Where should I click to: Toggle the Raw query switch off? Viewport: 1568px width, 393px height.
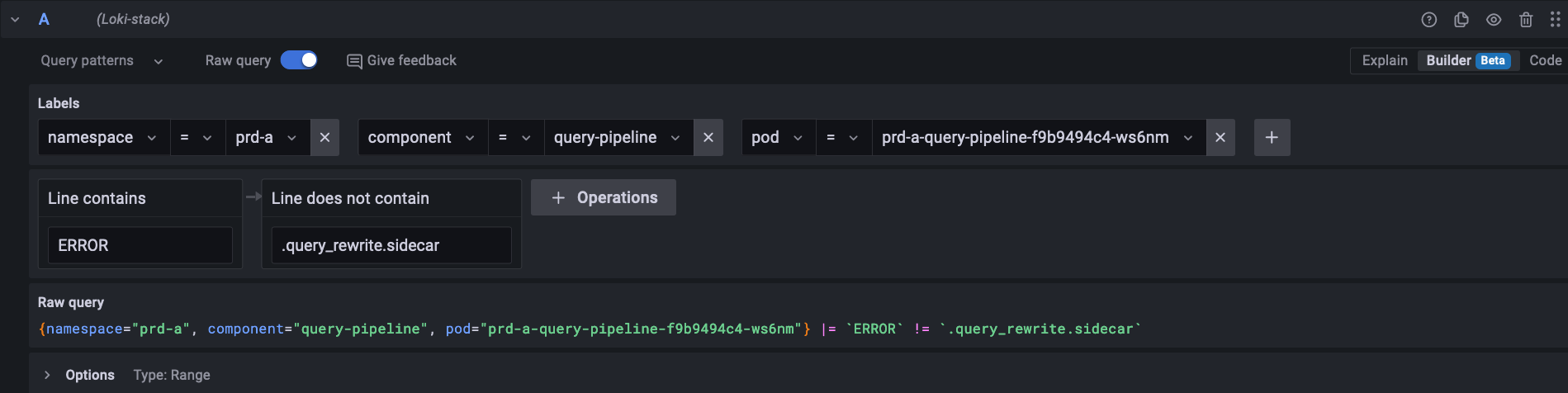click(299, 60)
